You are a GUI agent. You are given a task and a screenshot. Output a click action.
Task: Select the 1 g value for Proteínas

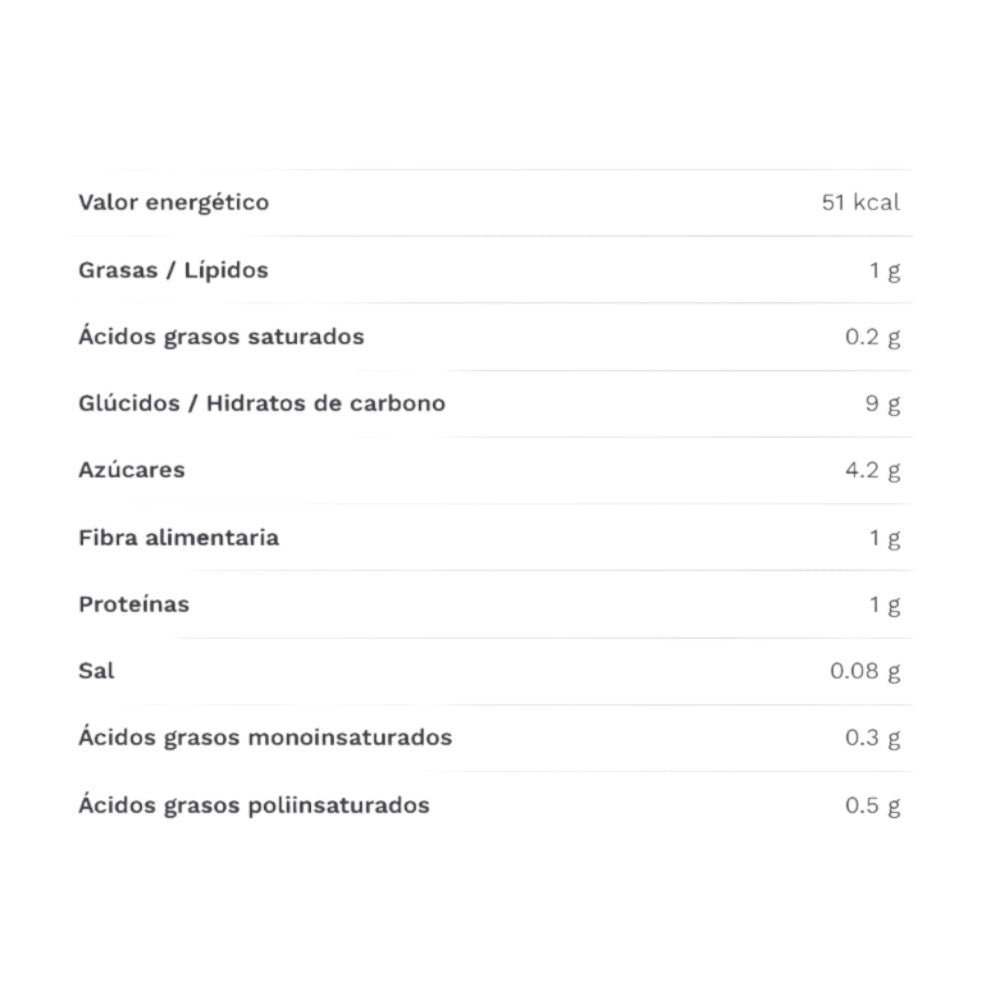pyautogui.click(x=884, y=605)
